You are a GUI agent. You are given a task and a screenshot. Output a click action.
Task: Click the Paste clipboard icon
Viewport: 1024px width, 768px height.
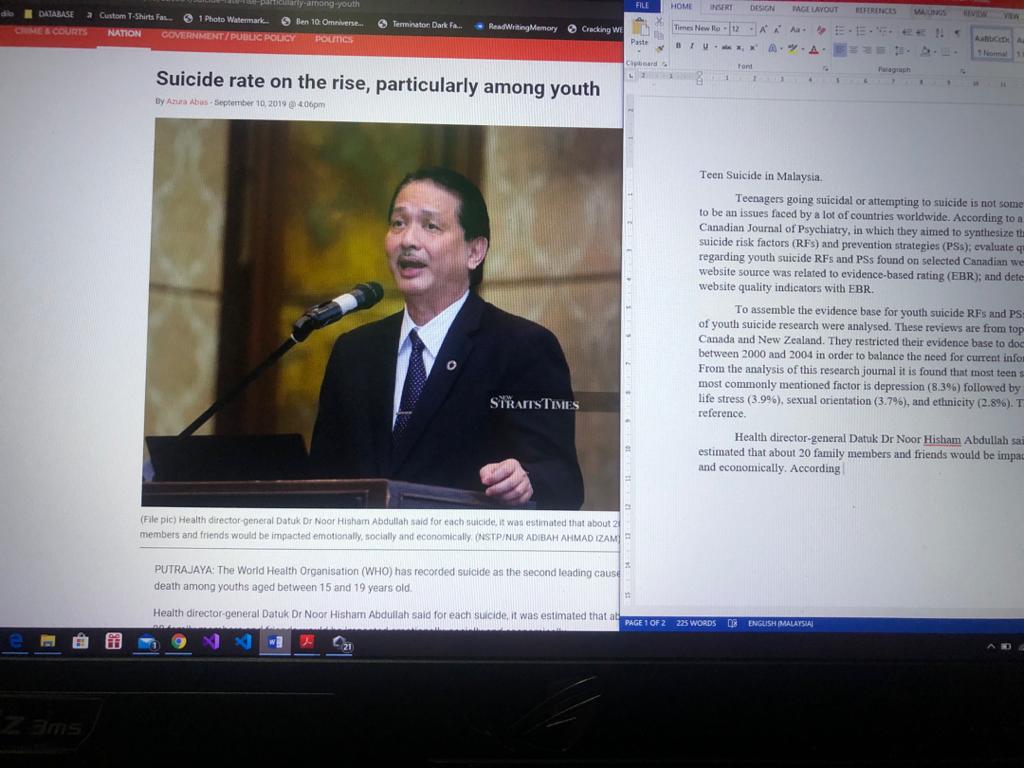click(639, 34)
